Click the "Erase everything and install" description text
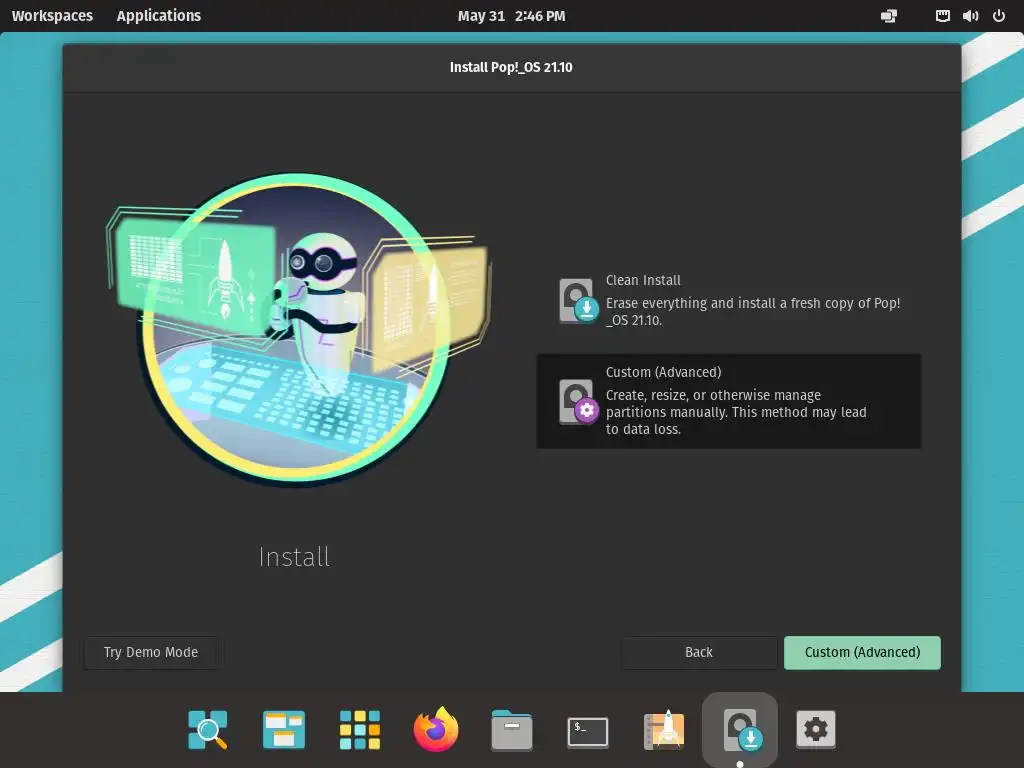Viewport: 1024px width, 768px height. coord(753,312)
